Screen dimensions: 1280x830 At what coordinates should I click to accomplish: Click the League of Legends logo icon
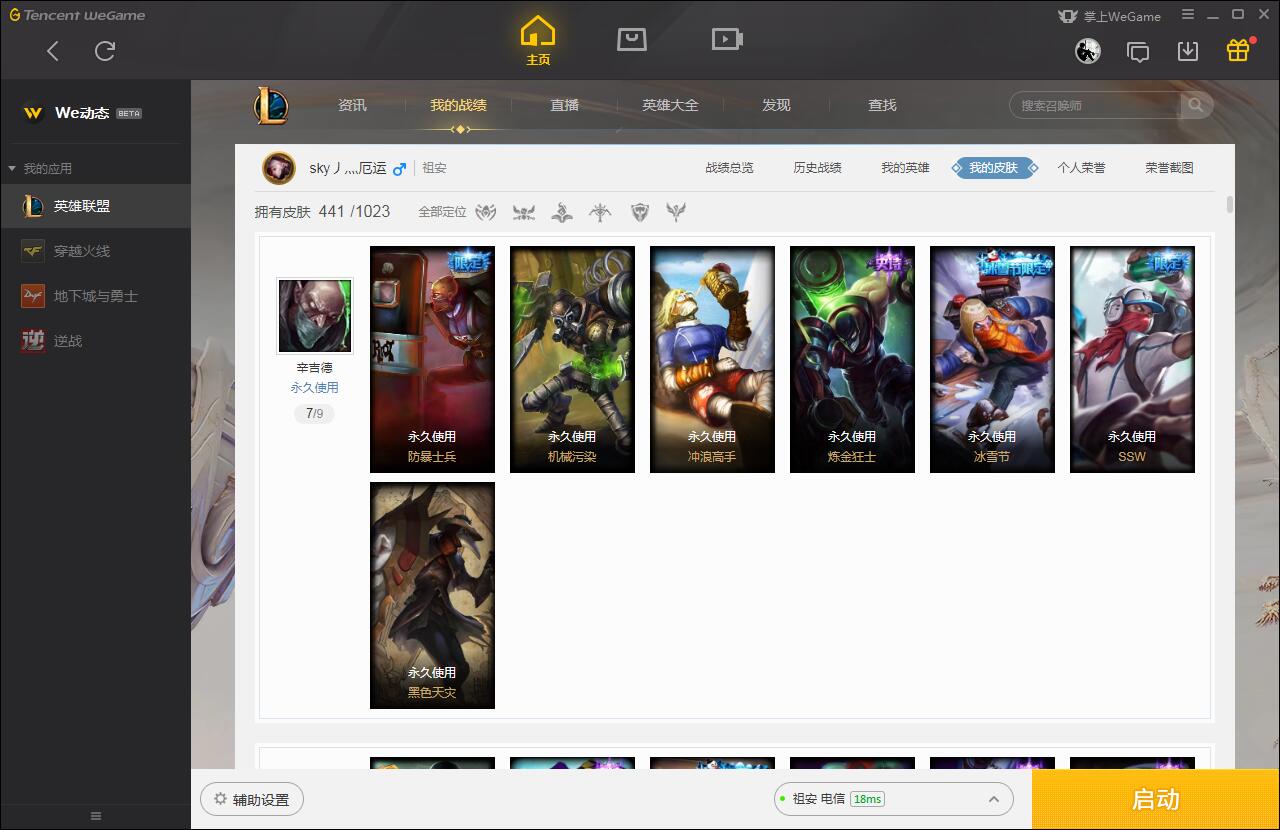click(x=270, y=105)
